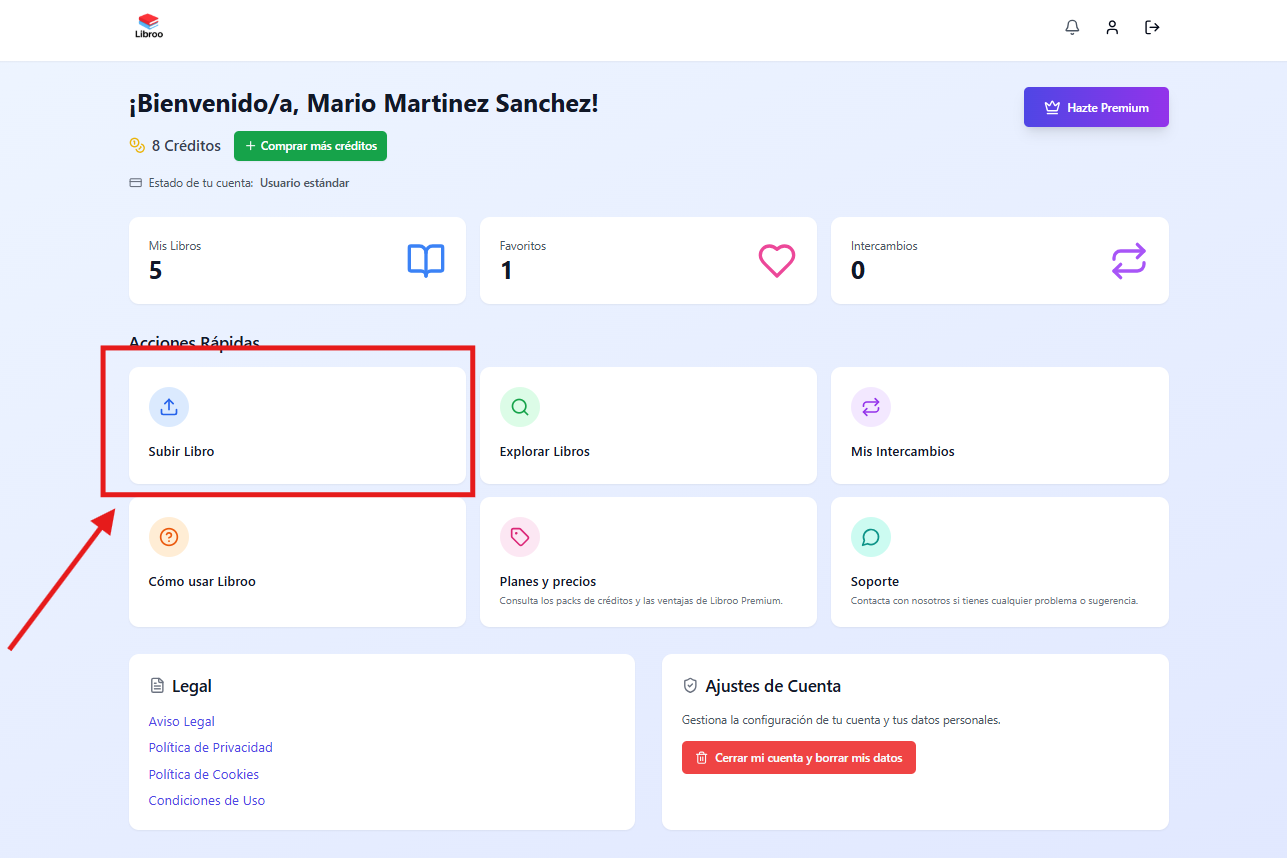Click the Cómo usar Libroo help icon
1287x858 pixels.
pos(169,537)
